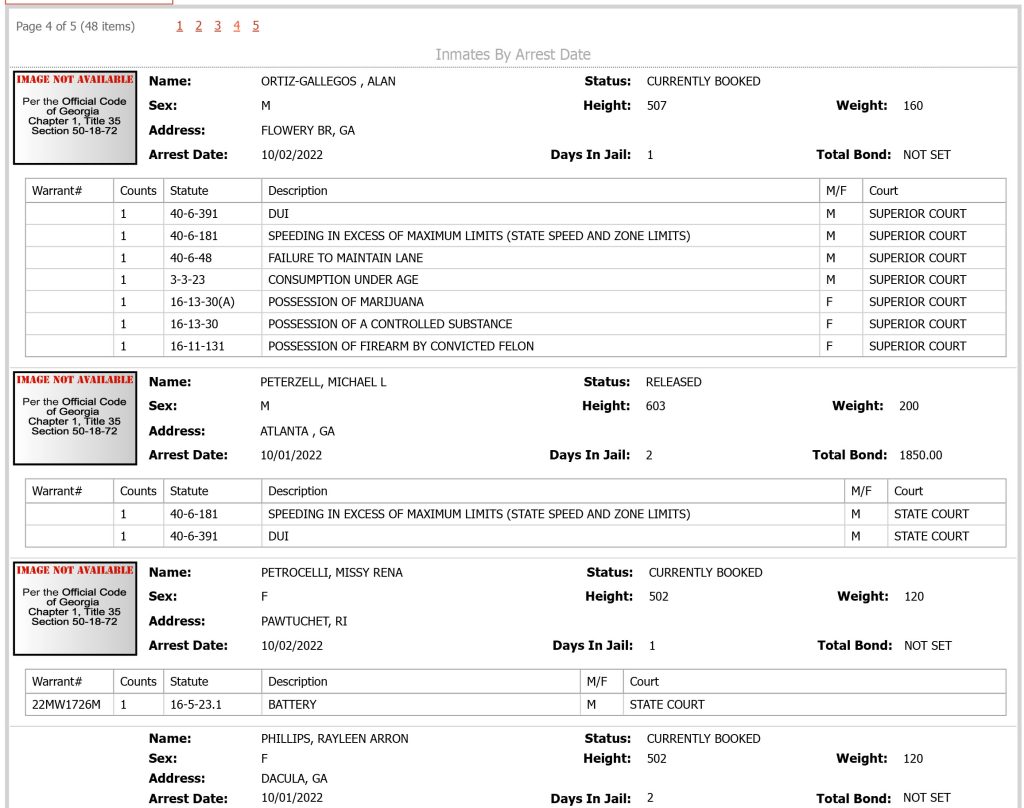Viewport: 1024px width, 808px height.
Task: Click inmate name PHILLIPS, RAYLEEN ARRON
Action: pos(334,739)
